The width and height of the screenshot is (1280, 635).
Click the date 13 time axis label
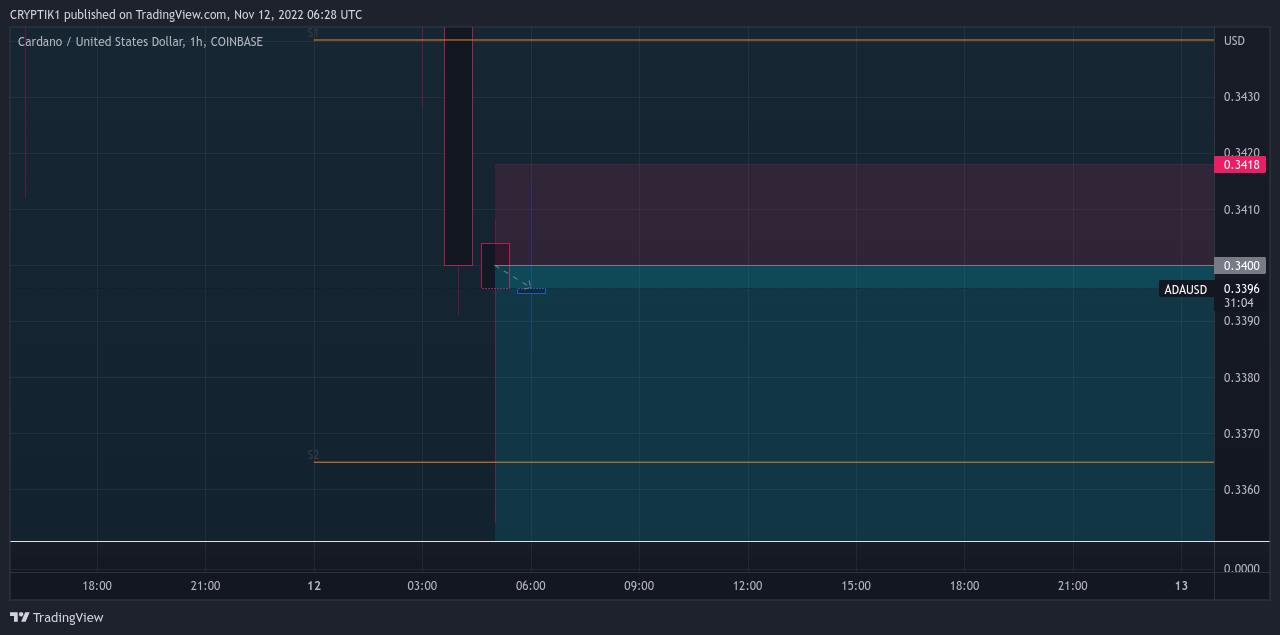[1181, 586]
